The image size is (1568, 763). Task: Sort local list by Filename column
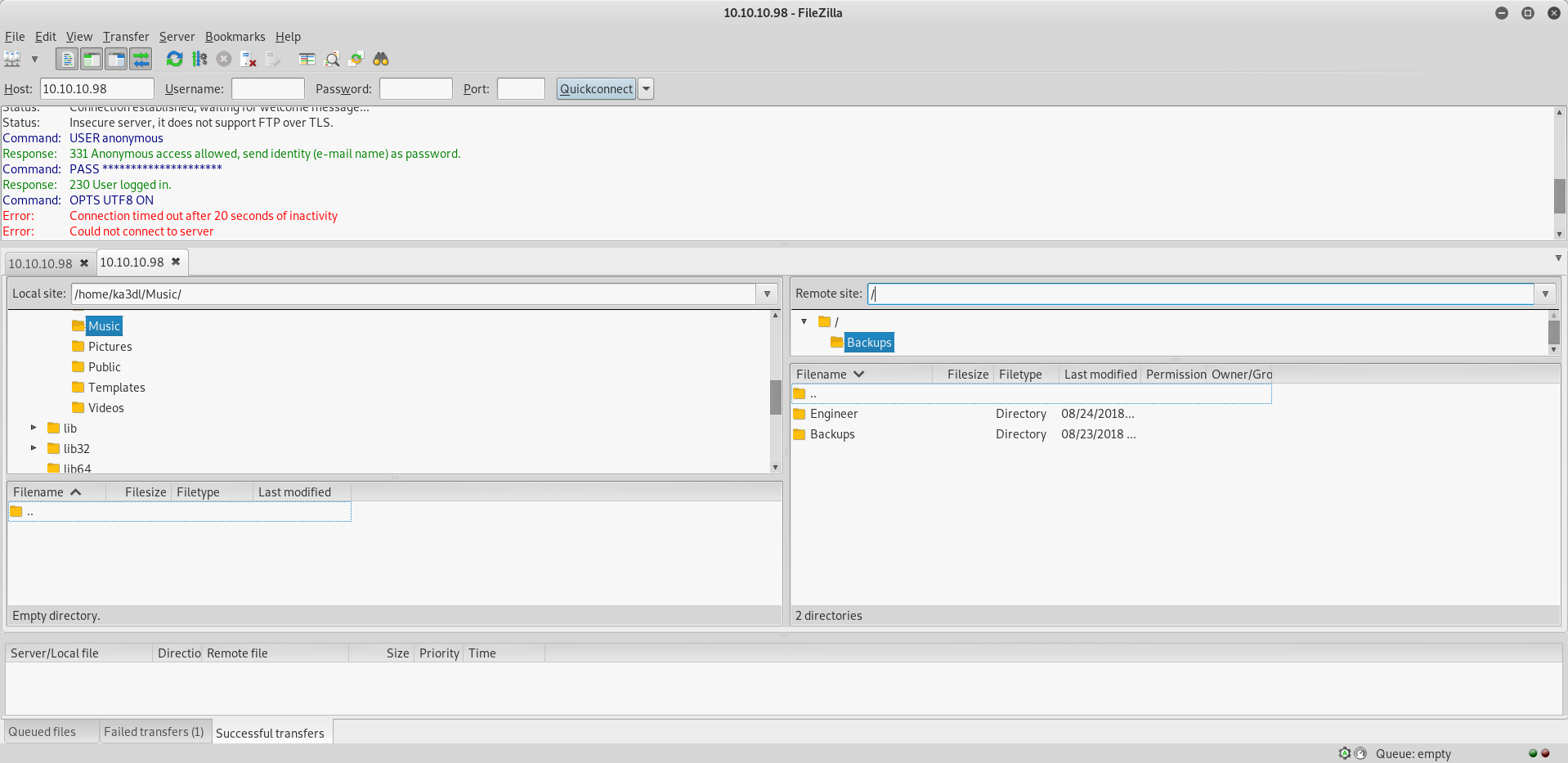pyautogui.click(x=56, y=492)
